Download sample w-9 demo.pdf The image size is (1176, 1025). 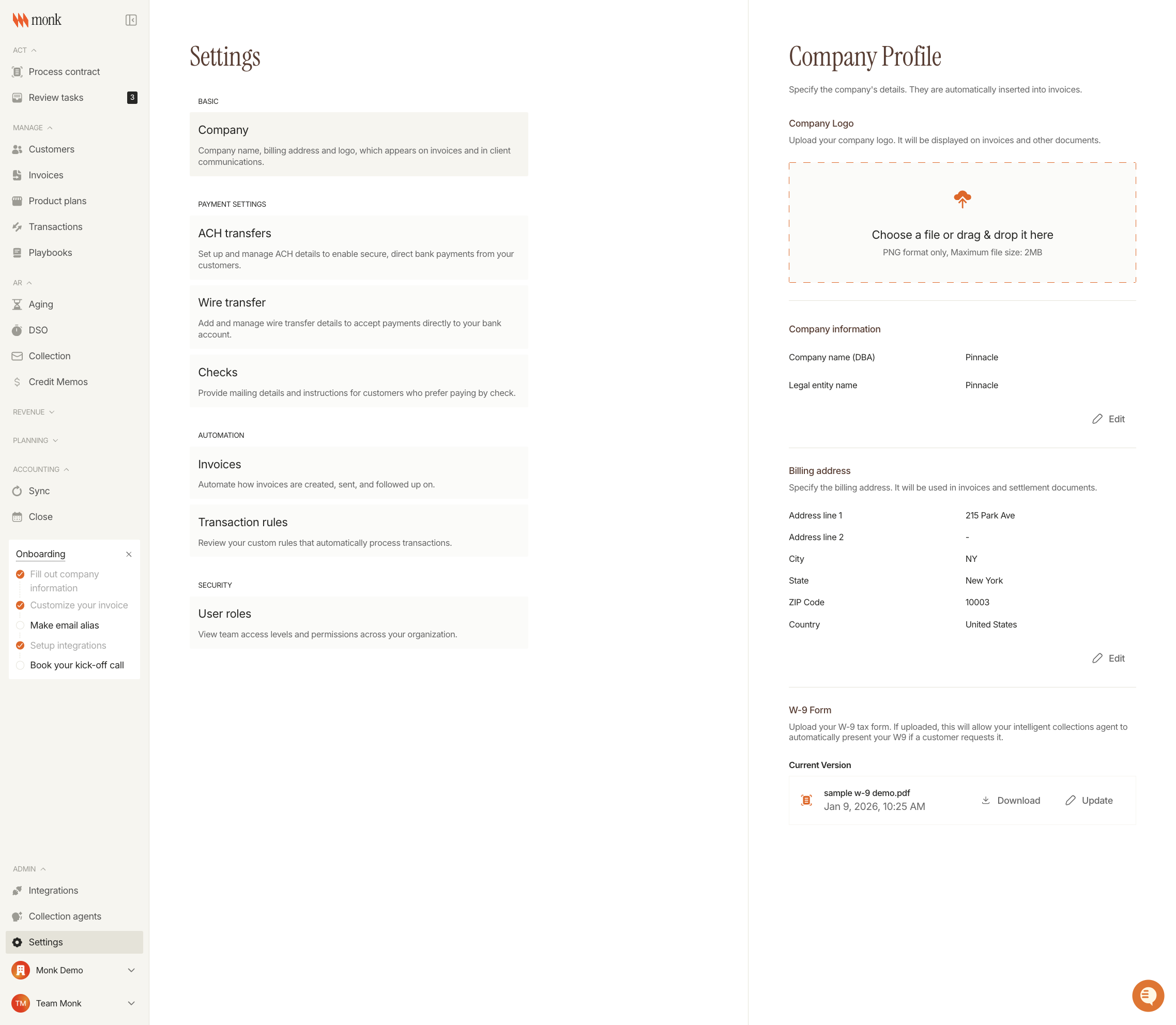coord(1011,800)
